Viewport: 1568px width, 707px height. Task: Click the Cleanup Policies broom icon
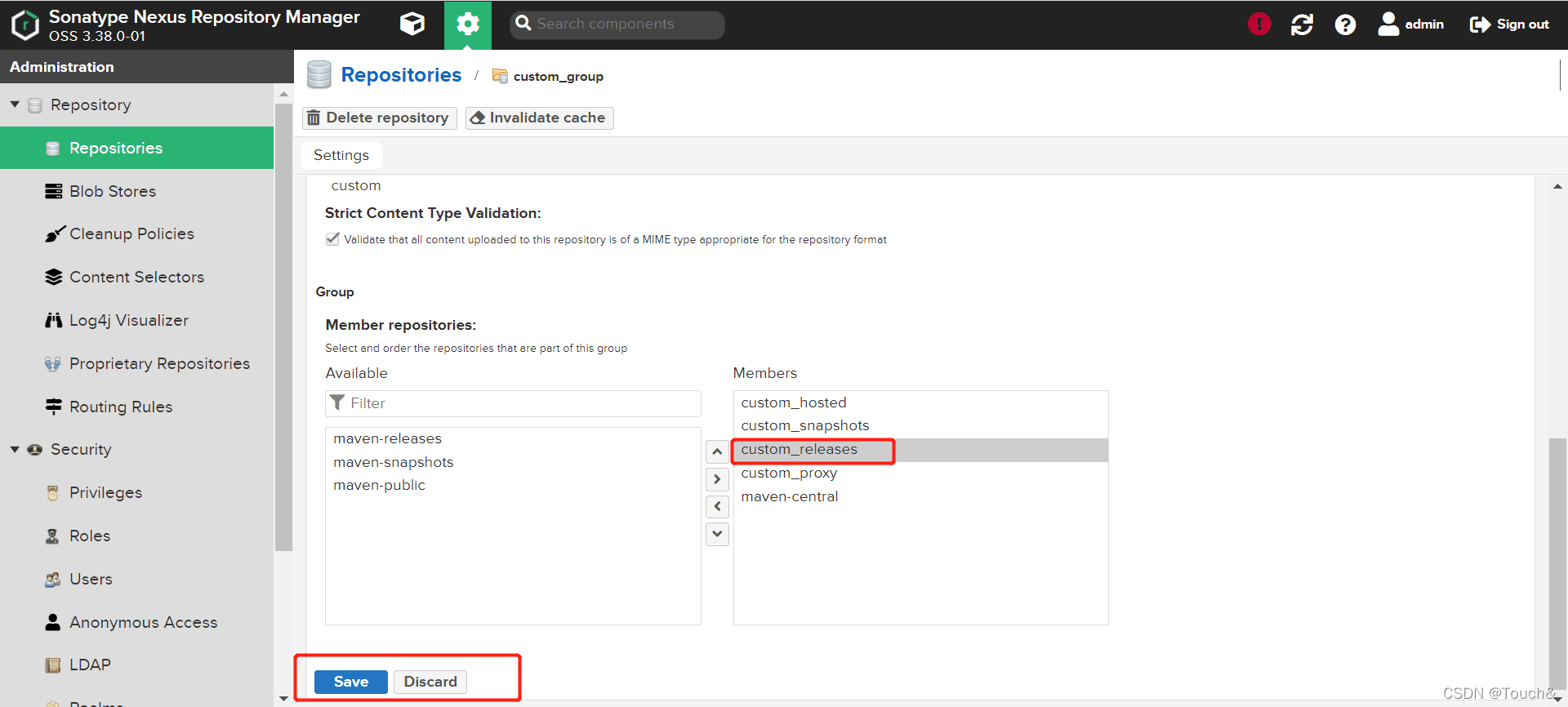coord(53,234)
